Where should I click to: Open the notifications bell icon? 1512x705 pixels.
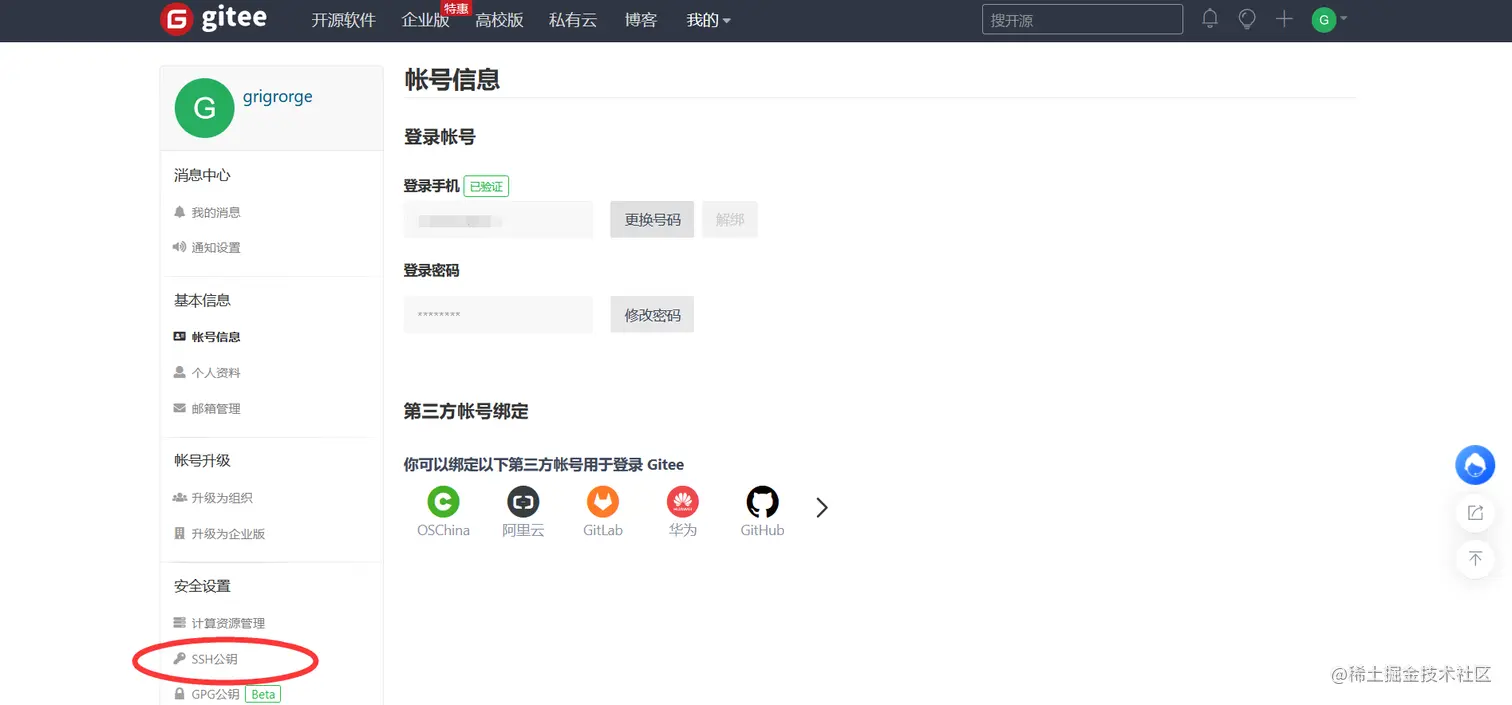click(x=1210, y=19)
